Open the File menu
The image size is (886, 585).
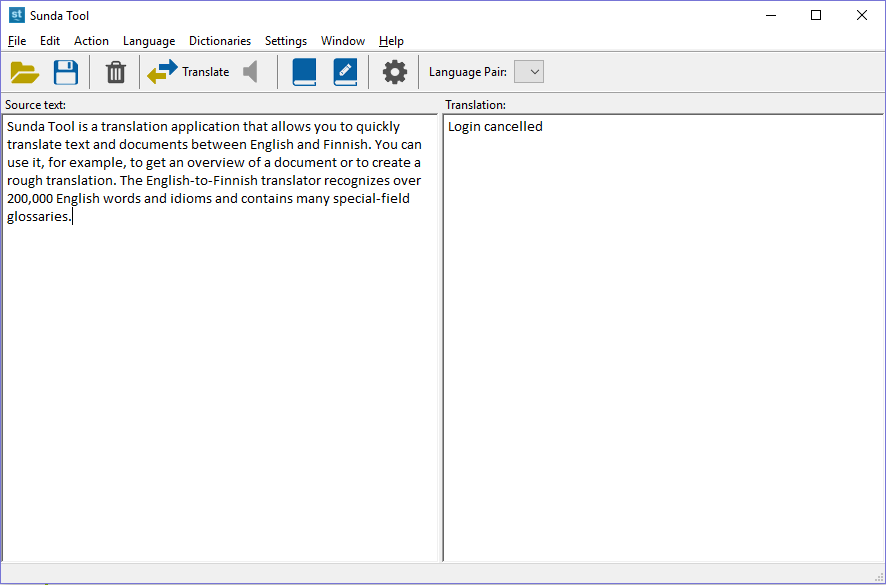pos(16,41)
